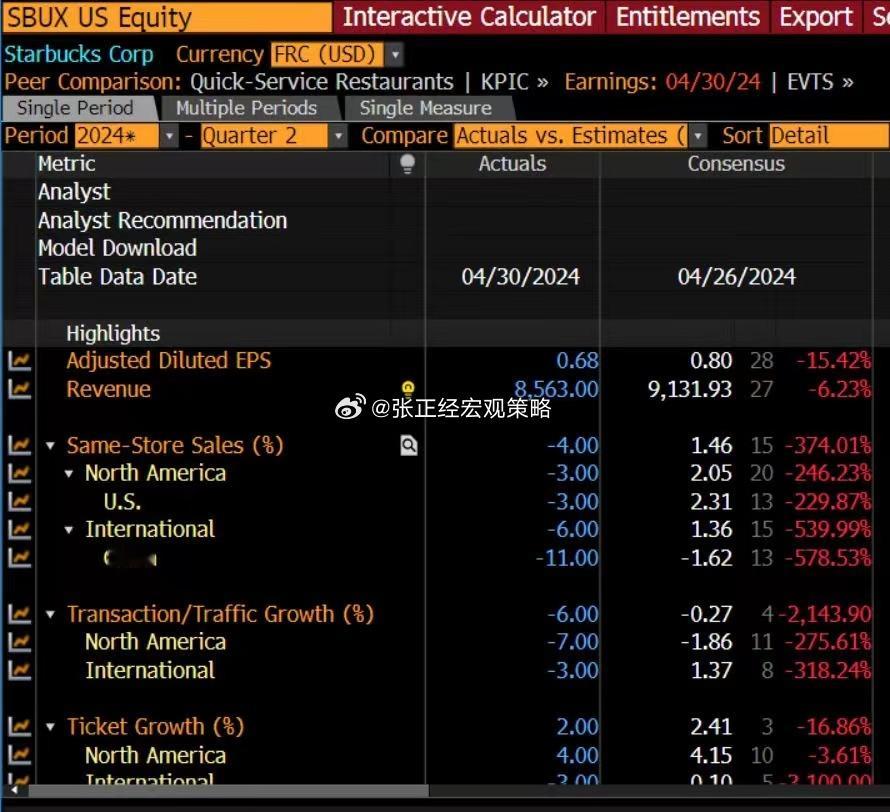Click left arrow of horizontal scrollbar
890x812 pixels.
(14, 790)
